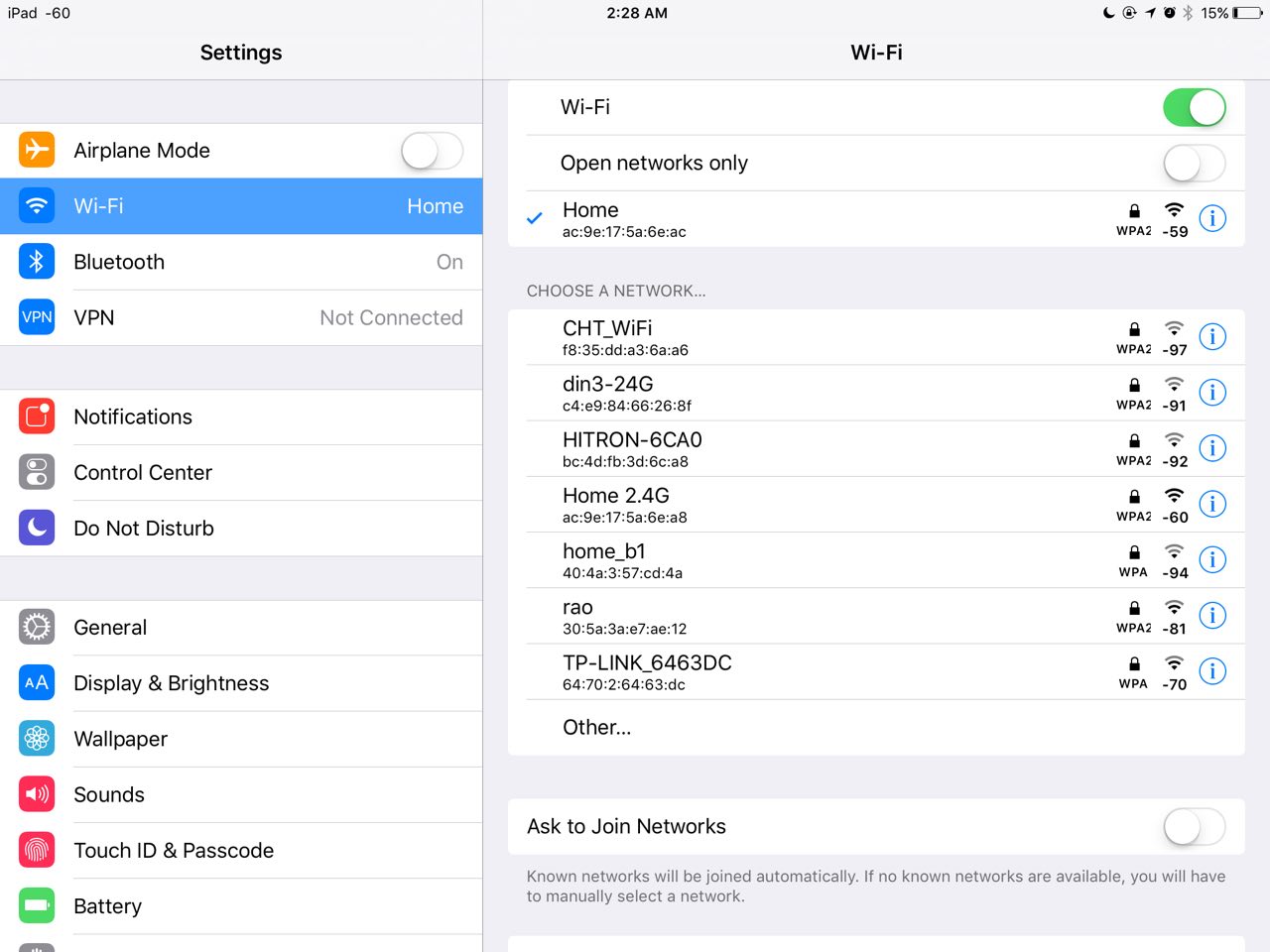This screenshot has height=952, width=1270.
Task: Tap the Not Connected VPN status
Action: (391, 317)
